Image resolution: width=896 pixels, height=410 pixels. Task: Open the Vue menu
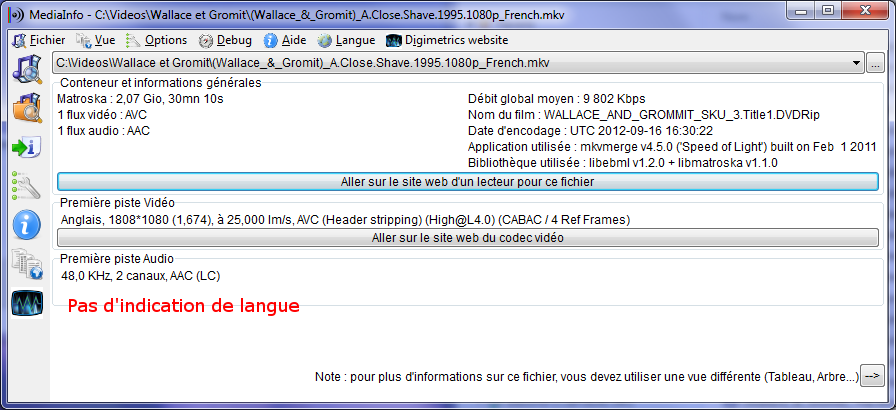pos(96,40)
